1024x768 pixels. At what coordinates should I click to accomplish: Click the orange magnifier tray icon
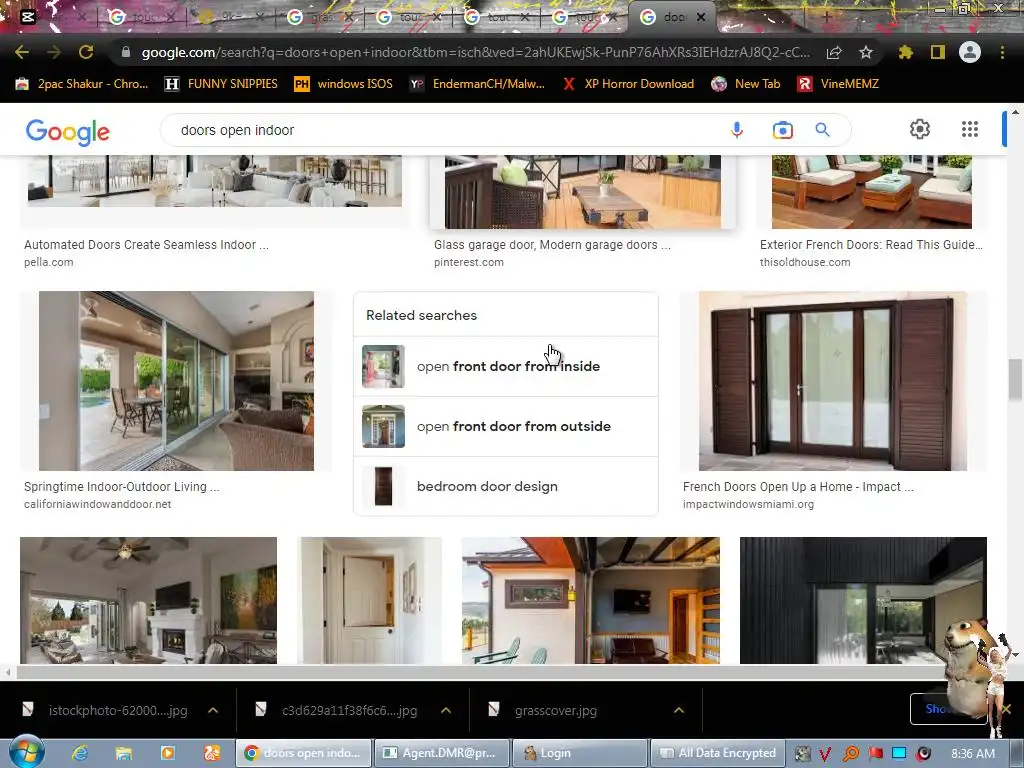[x=851, y=754]
